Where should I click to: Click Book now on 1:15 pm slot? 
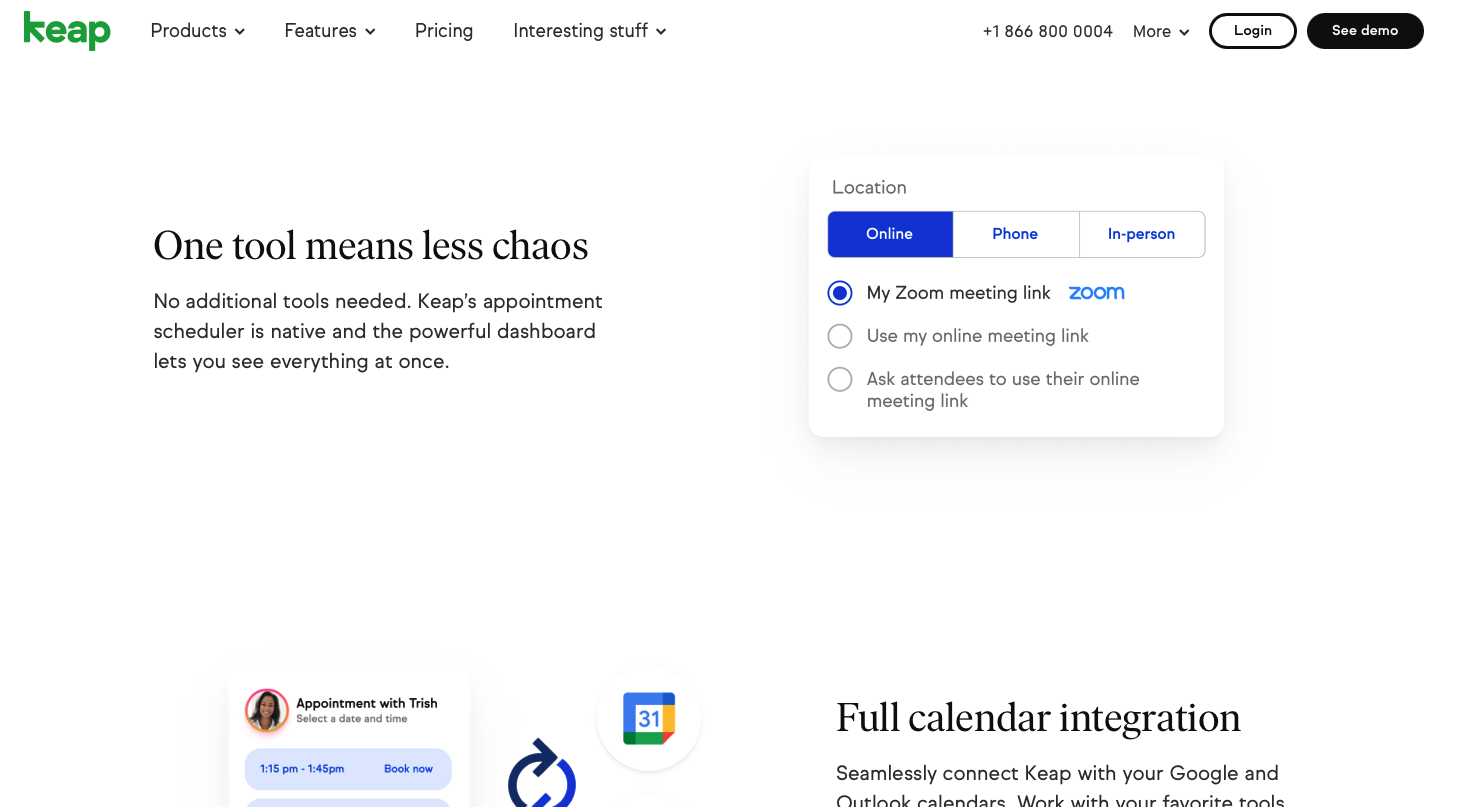(408, 769)
